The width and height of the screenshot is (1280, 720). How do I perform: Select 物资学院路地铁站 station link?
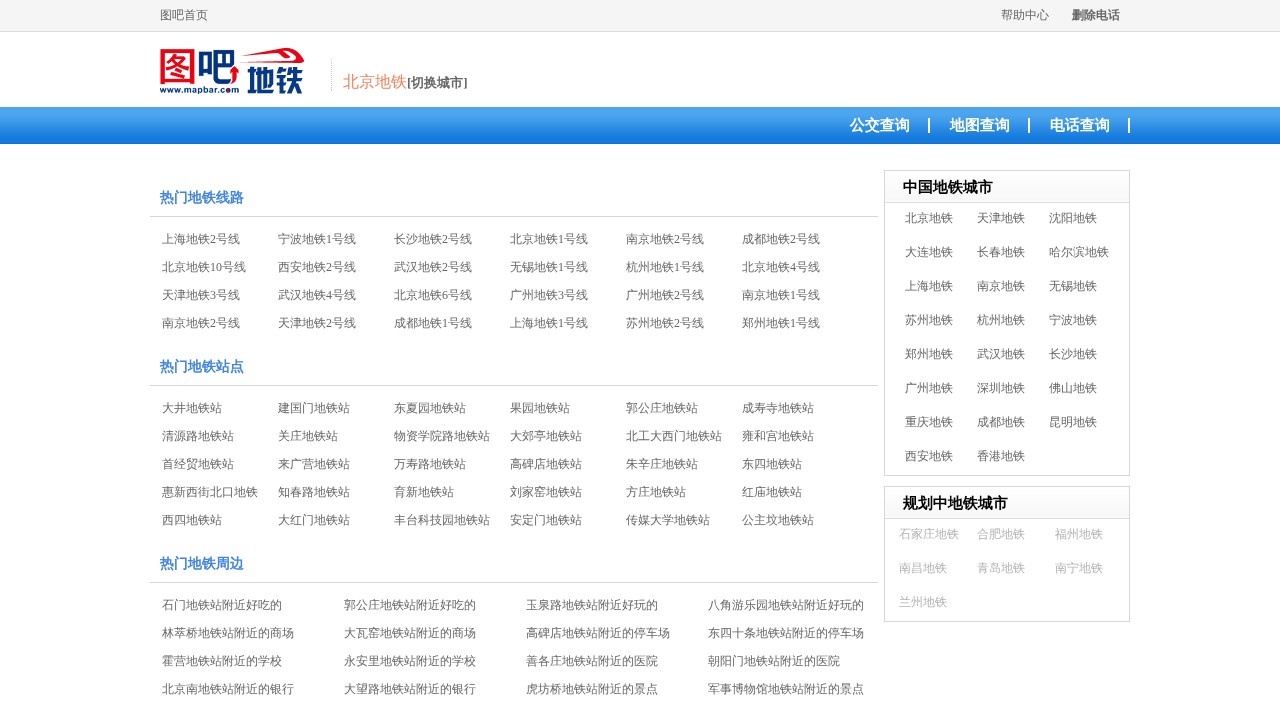442,436
